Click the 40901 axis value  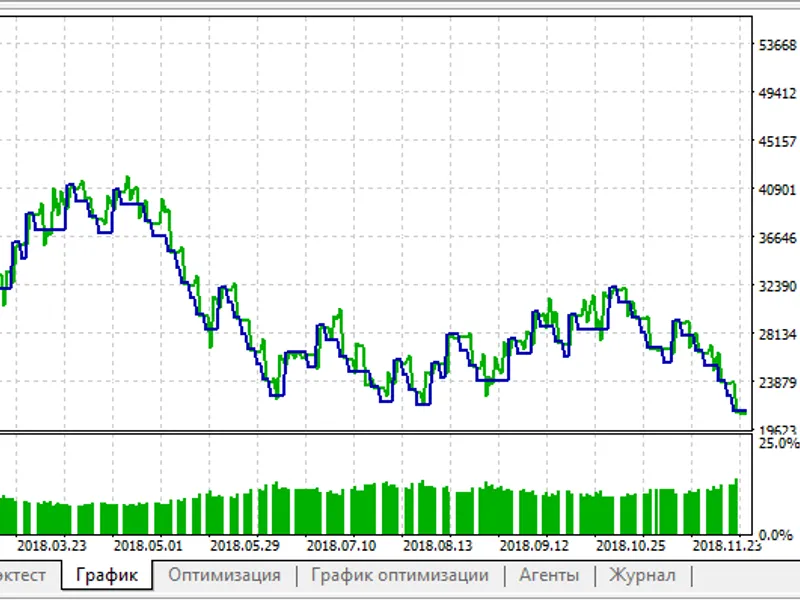pos(778,190)
